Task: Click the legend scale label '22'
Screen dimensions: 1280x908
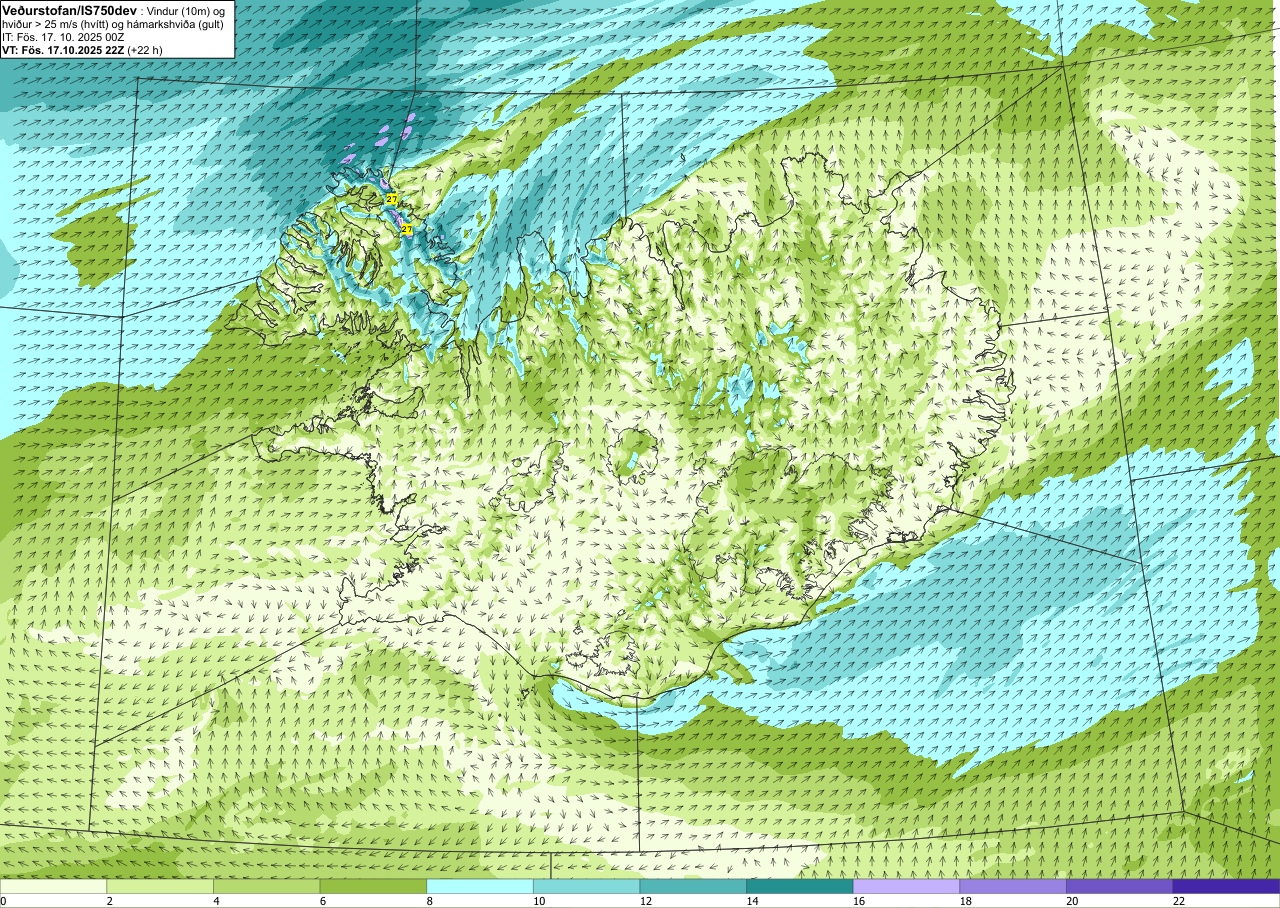Action: coord(1179,901)
